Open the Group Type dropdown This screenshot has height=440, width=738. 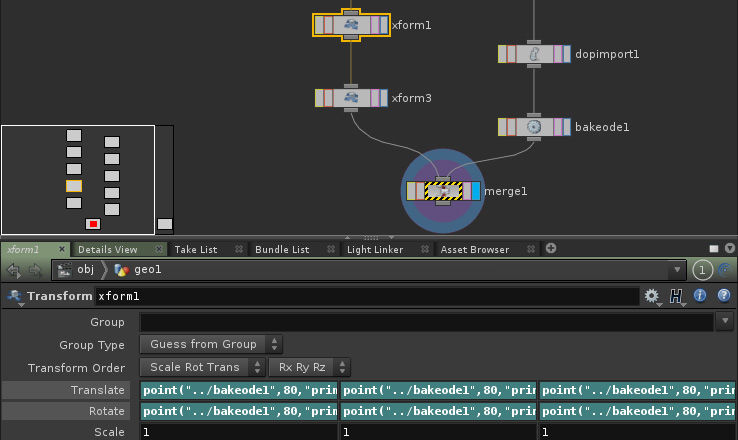pyautogui.click(x=211, y=344)
